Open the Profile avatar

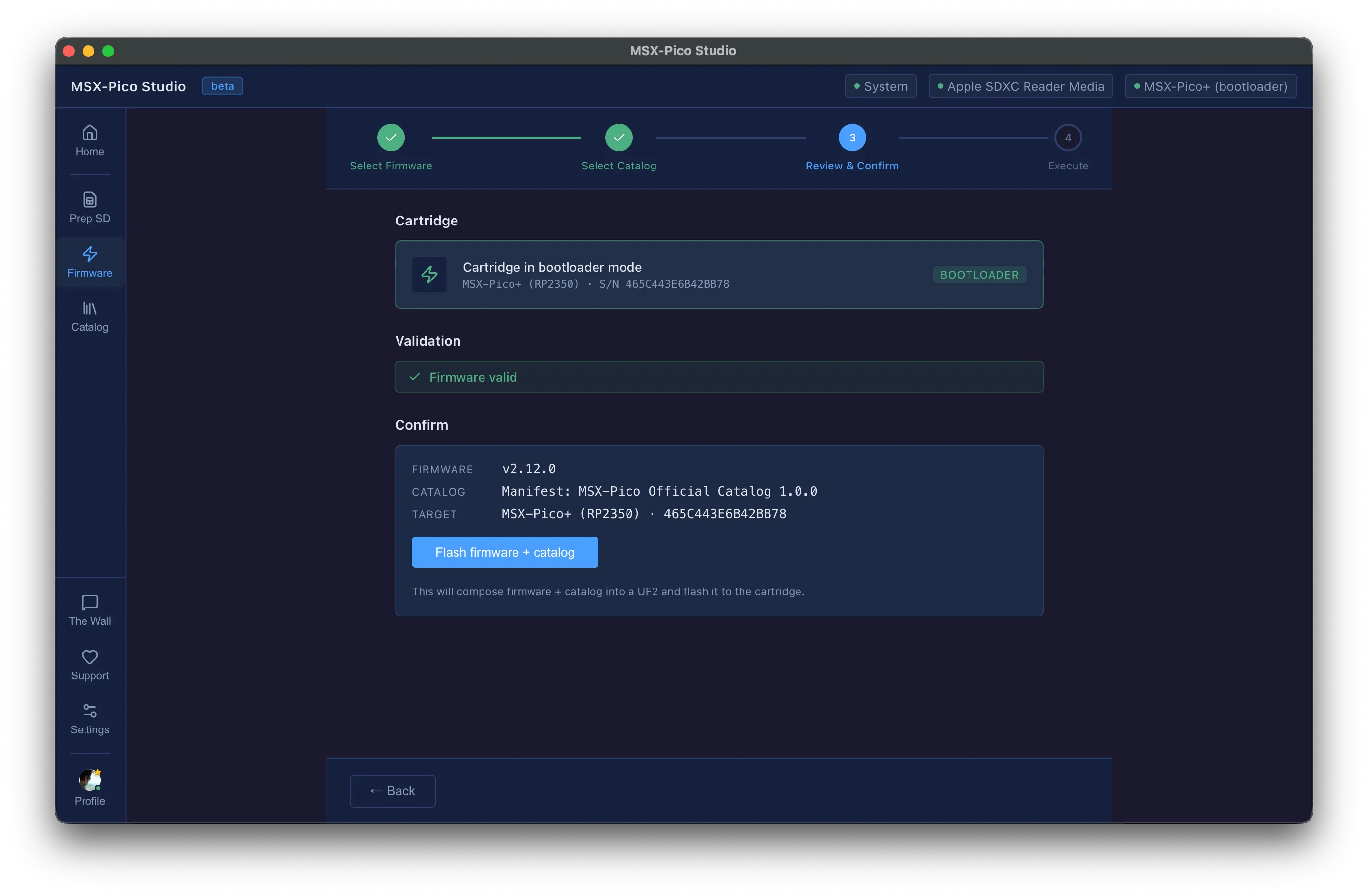89,780
